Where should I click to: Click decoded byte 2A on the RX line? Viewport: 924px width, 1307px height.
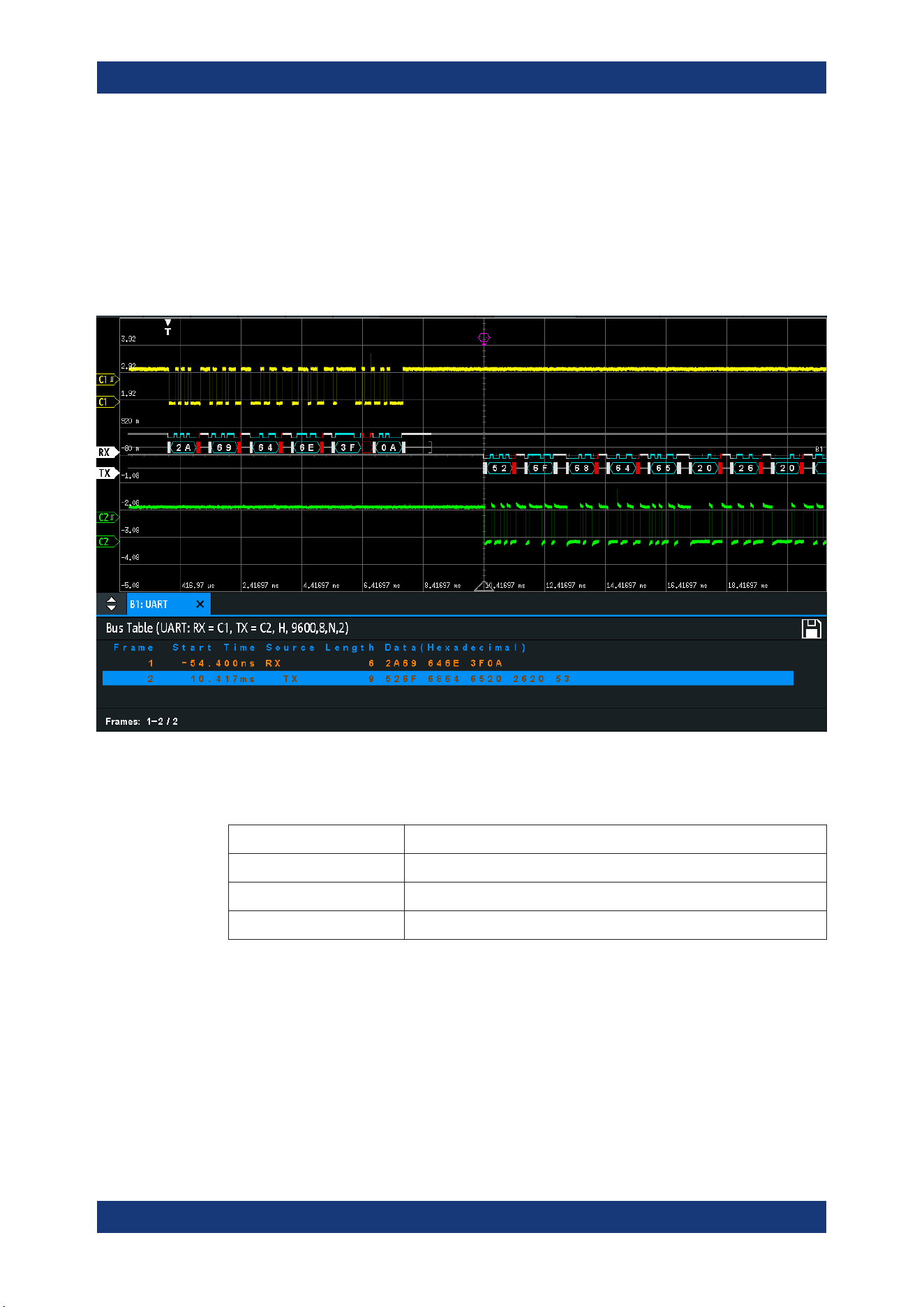point(183,448)
